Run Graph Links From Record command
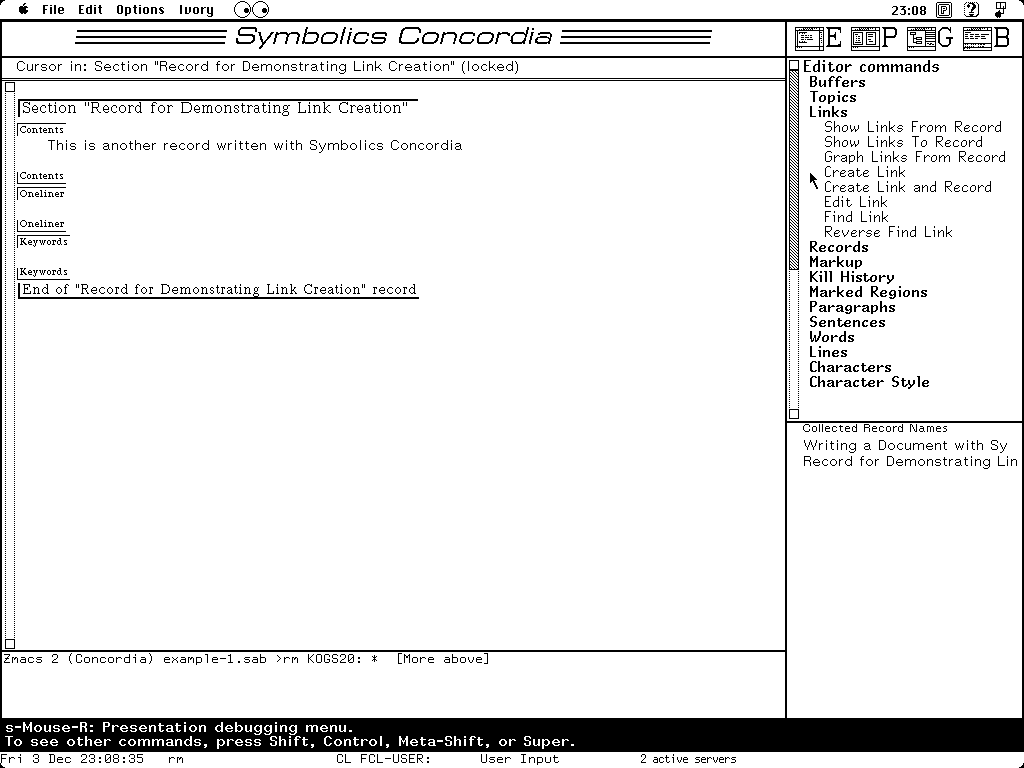 click(914, 157)
